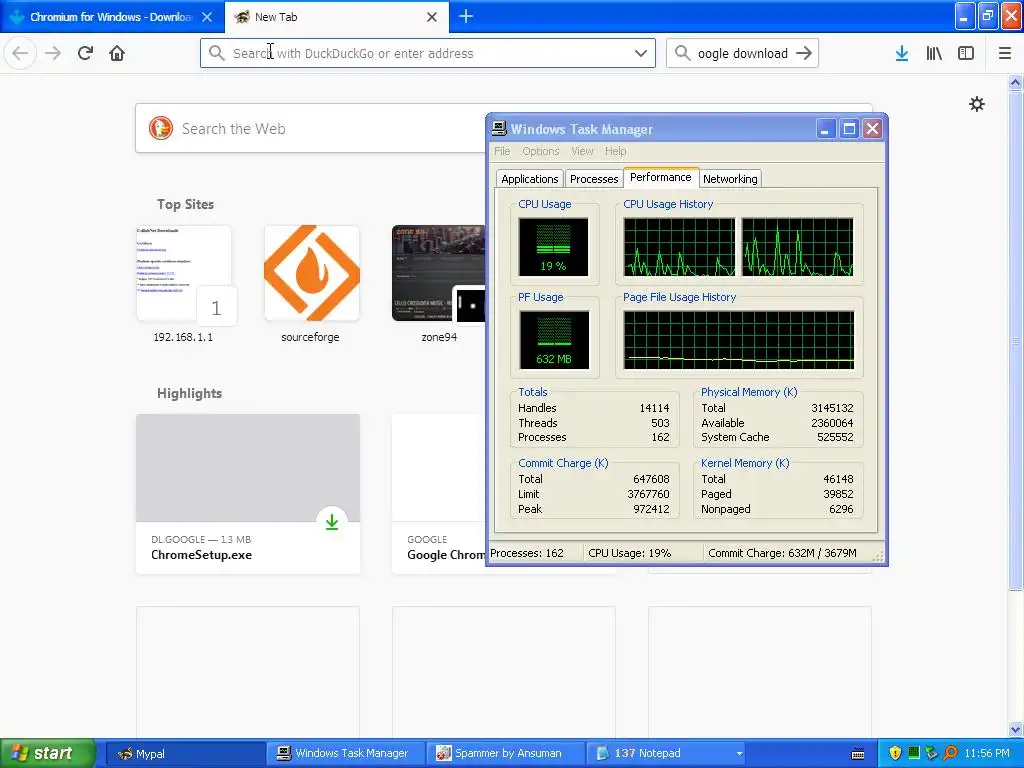Image resolution: width=1024 pixels, height=768 pixels.
Task: Open New Tab preferences gear icon
Action: [976, 104]
